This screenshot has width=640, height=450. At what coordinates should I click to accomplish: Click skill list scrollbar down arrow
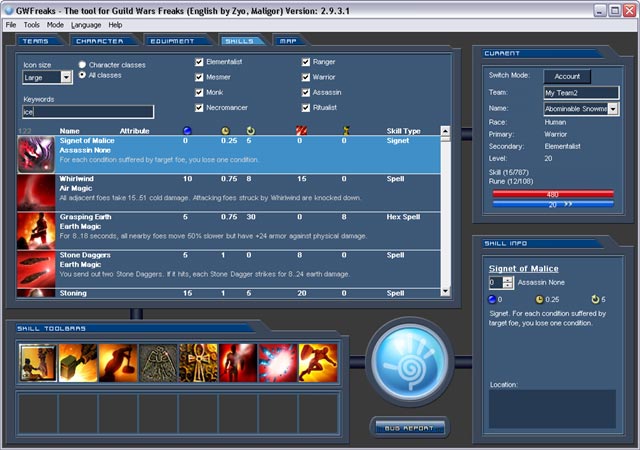pos(445,291)
